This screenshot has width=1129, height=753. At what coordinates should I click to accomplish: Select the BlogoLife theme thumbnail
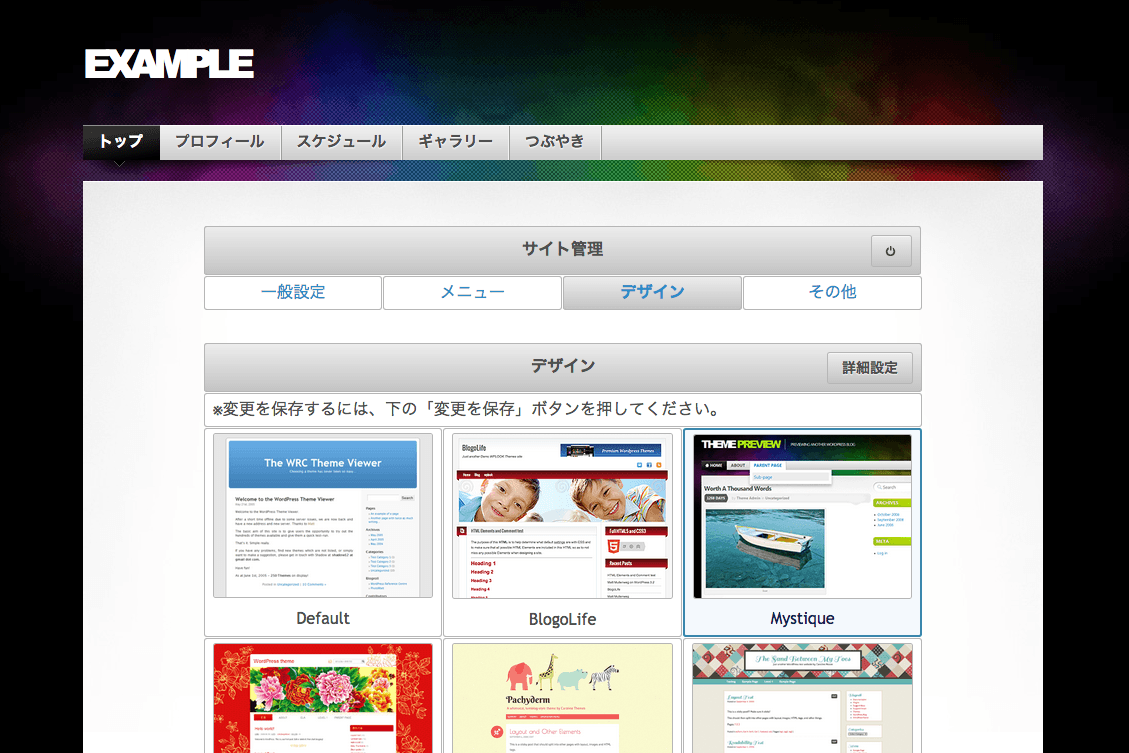pos(562,515)
